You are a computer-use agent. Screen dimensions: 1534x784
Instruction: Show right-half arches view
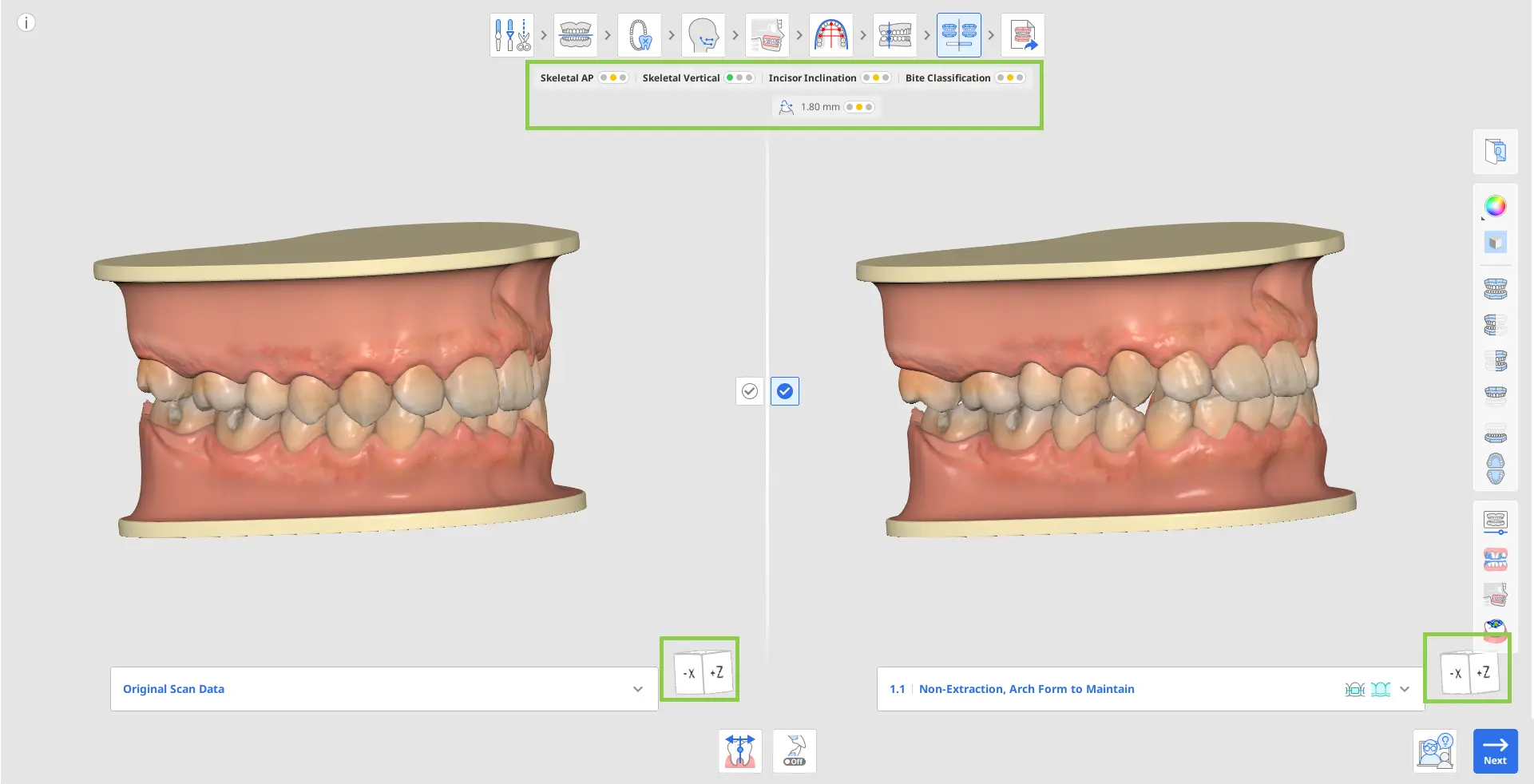point(1496,361)
